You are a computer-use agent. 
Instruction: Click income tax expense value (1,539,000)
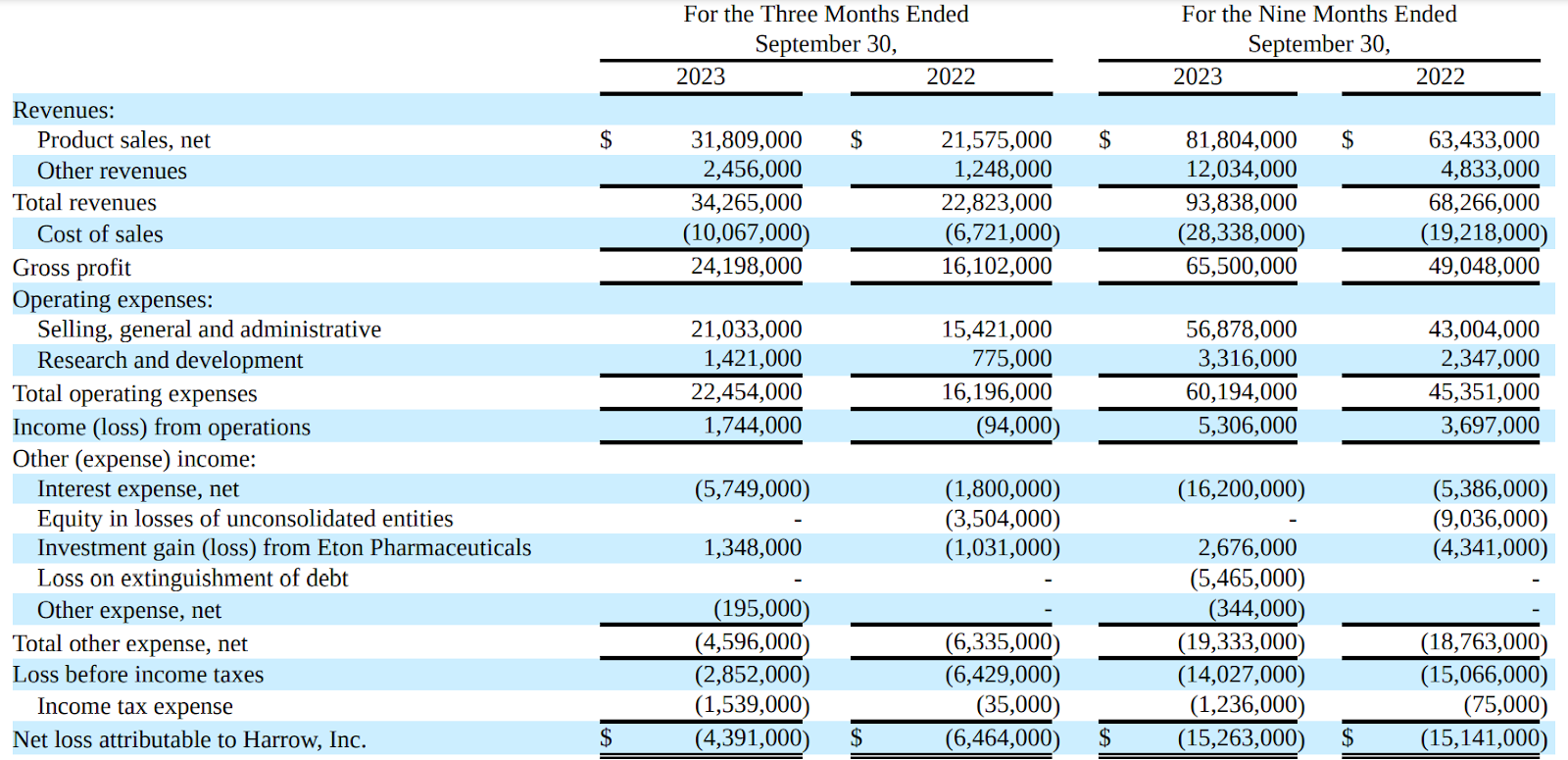click(x=753, y=704)
